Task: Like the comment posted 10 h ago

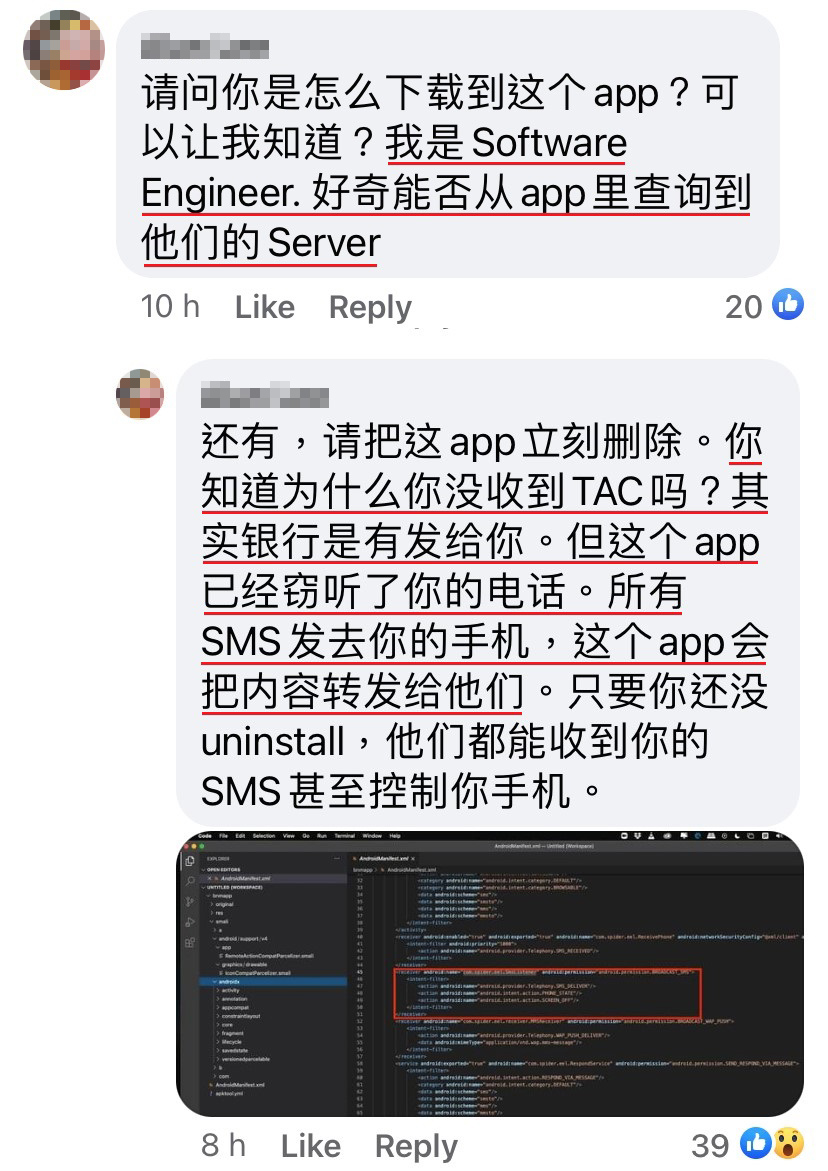Action: click(x=264, y=307)
